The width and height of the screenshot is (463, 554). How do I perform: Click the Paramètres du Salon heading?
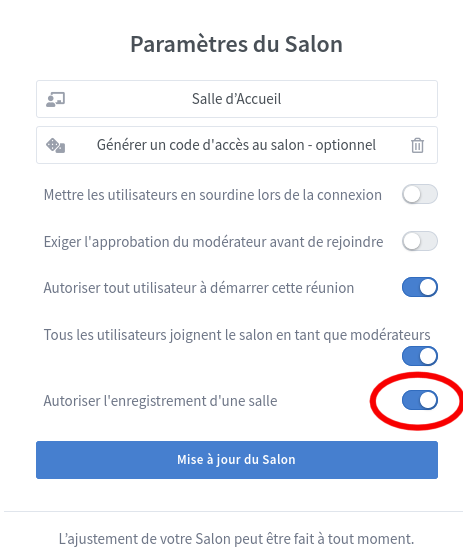pos(236,44)
